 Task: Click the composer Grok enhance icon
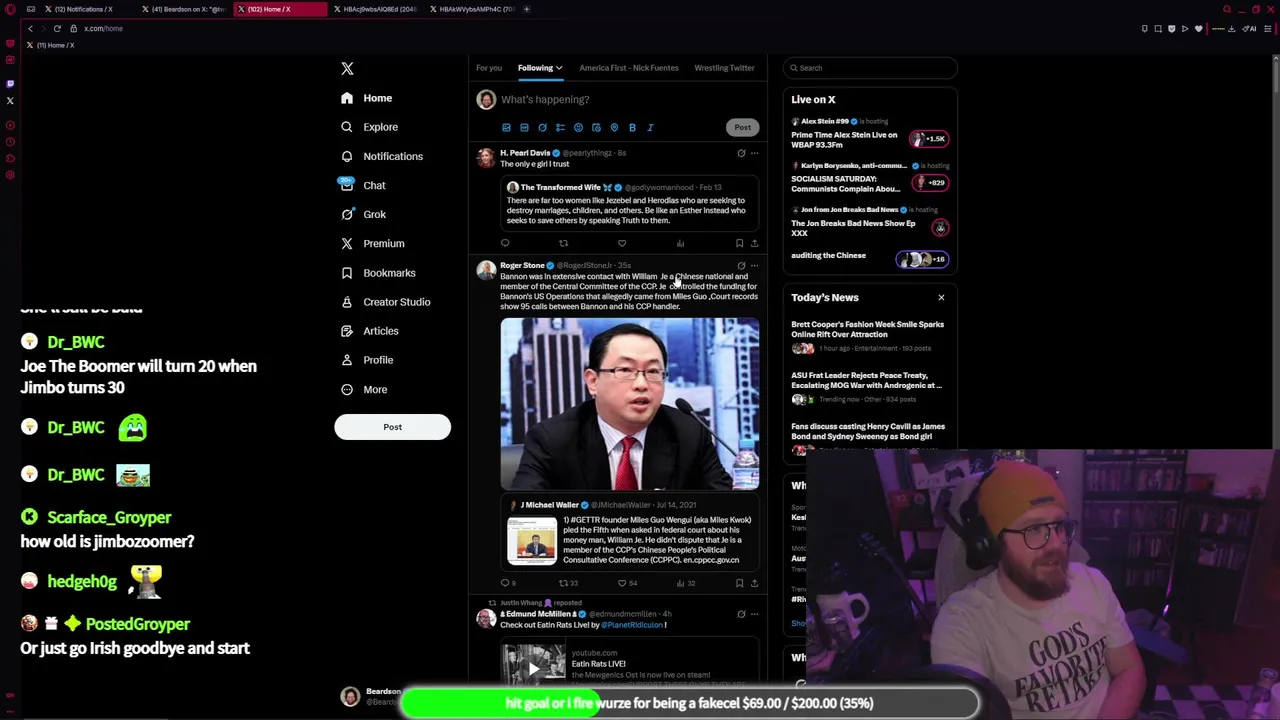542,128
